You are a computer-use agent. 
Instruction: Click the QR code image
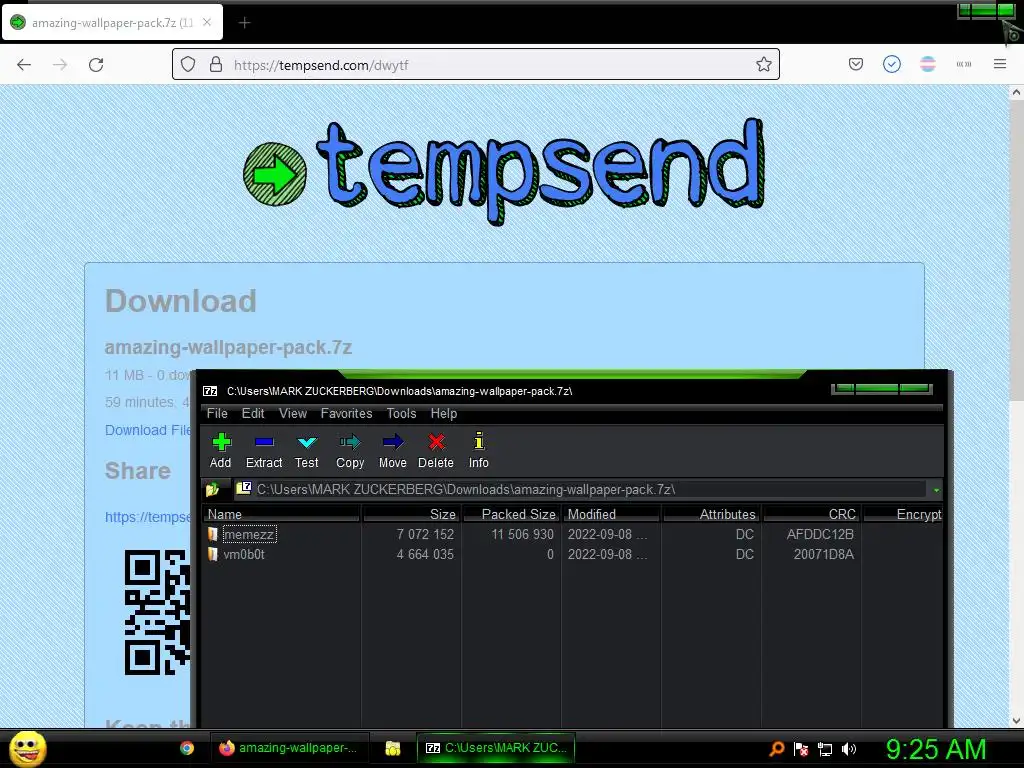tap(157, 613)
